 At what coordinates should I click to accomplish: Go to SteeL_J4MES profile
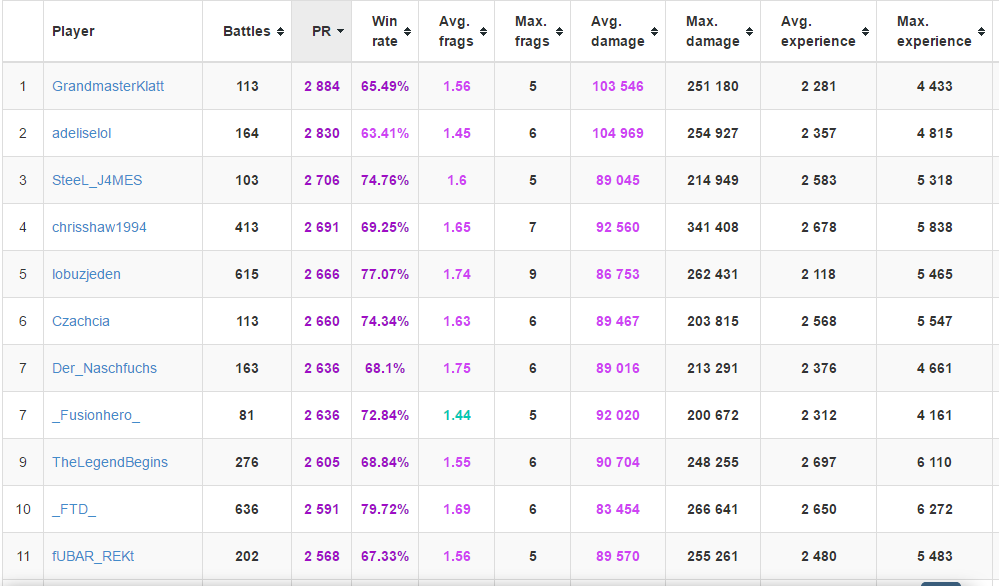[97, 180]
